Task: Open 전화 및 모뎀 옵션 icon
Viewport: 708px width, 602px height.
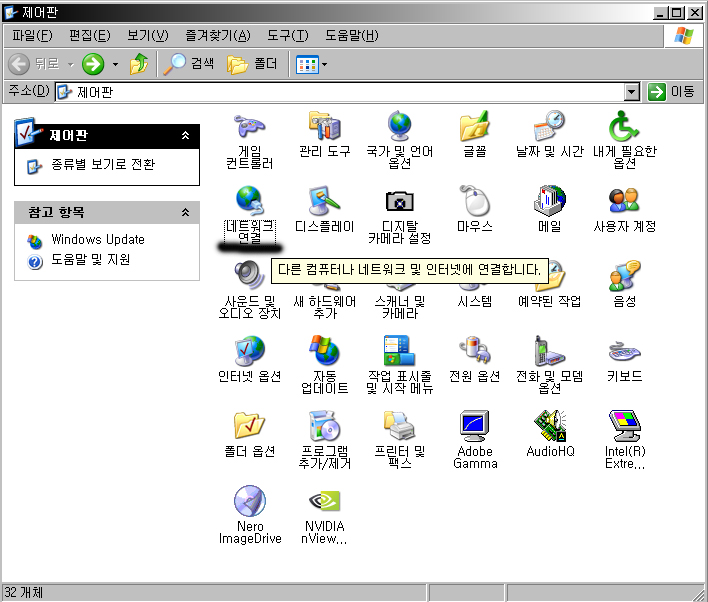Action: tap(550, 350)
